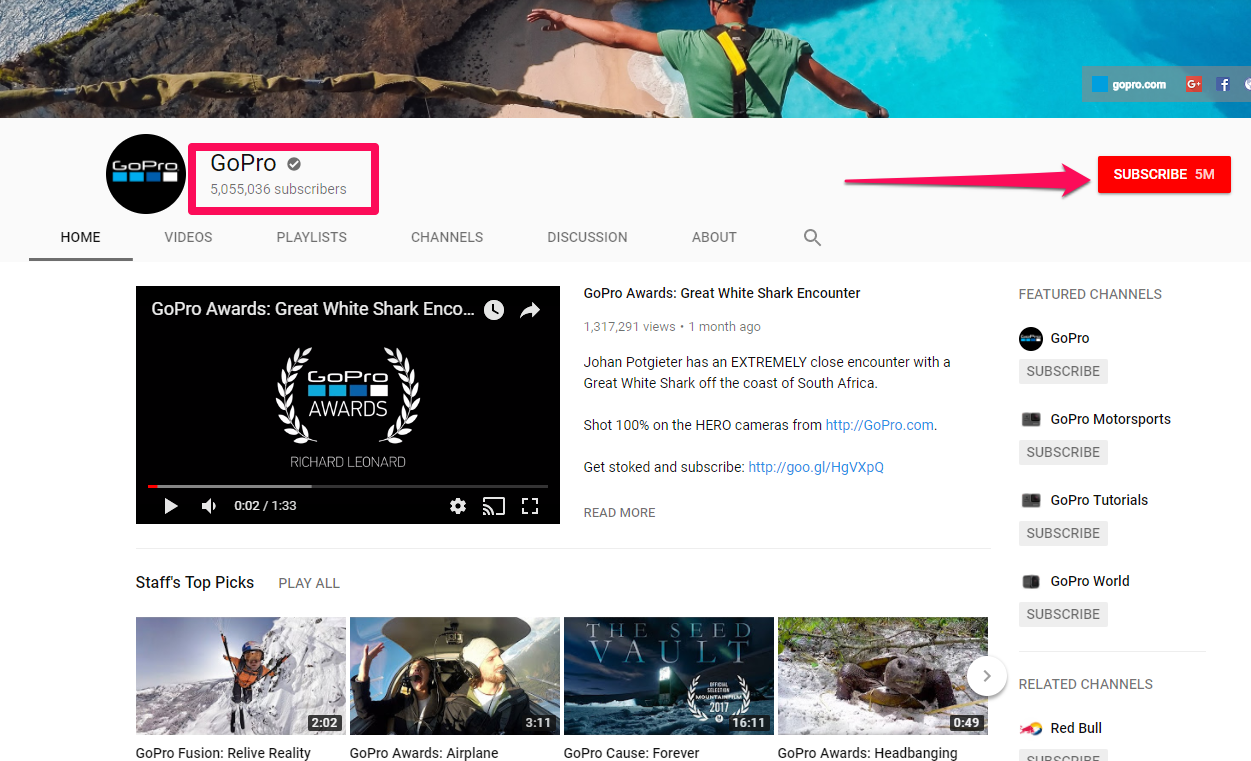Click the Share arrow icon on video
The width and height of the screenshot is (1251, 761).
pyautogui.click(x=530, y=310)
